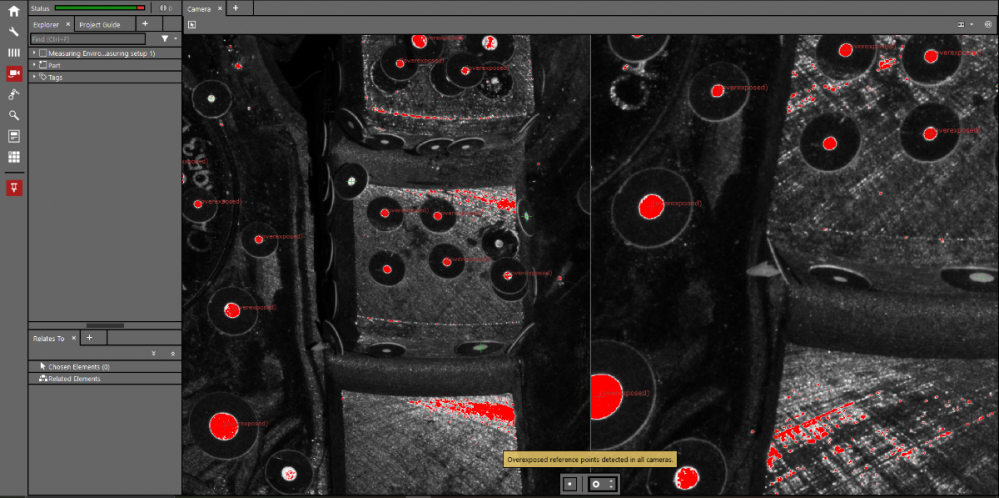This screenshot has width=999, height=498.
Task: Click the selection arrow tool in Camera toolbar
Action: (x=191, y=24)
